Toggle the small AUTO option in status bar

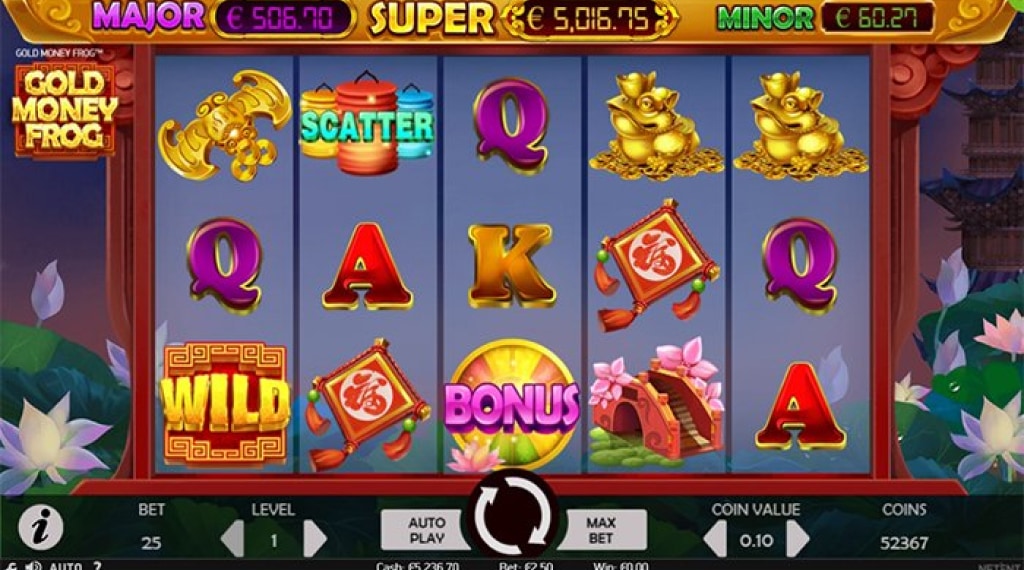65,565
